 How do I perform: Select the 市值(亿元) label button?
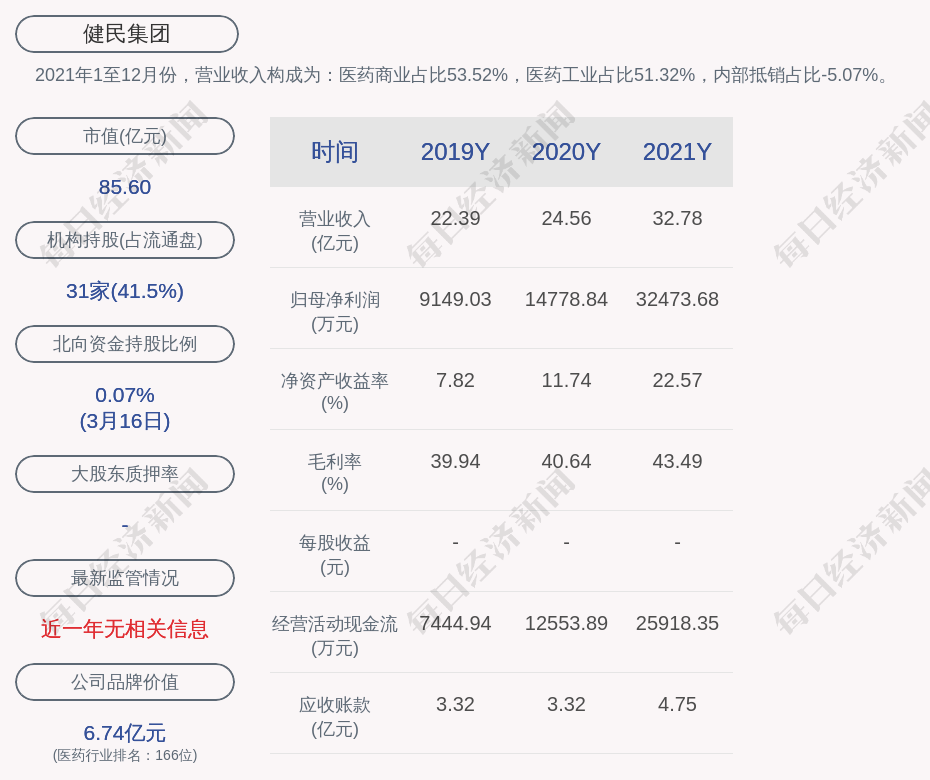tap(125, 136)
